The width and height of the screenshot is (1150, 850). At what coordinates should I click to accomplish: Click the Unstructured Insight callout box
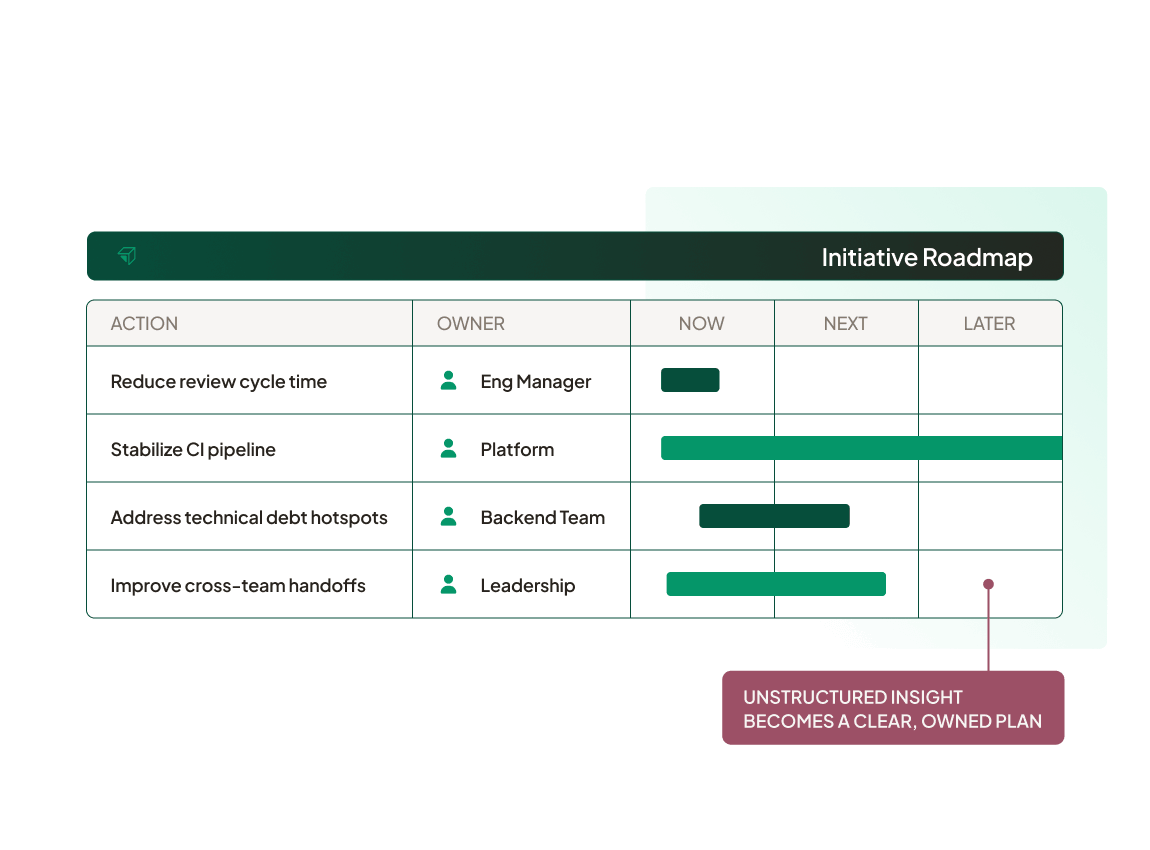893,708
